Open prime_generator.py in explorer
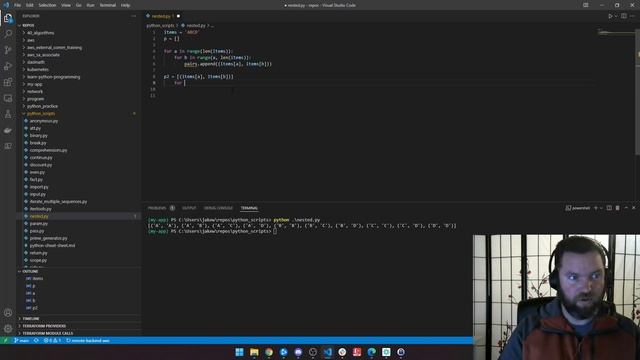The height and width of the screenshot is (360, 640). coord(48,238)
